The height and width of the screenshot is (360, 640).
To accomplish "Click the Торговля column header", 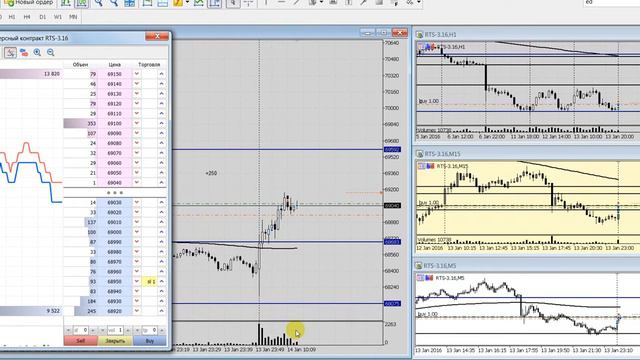I will pos(149,64).
